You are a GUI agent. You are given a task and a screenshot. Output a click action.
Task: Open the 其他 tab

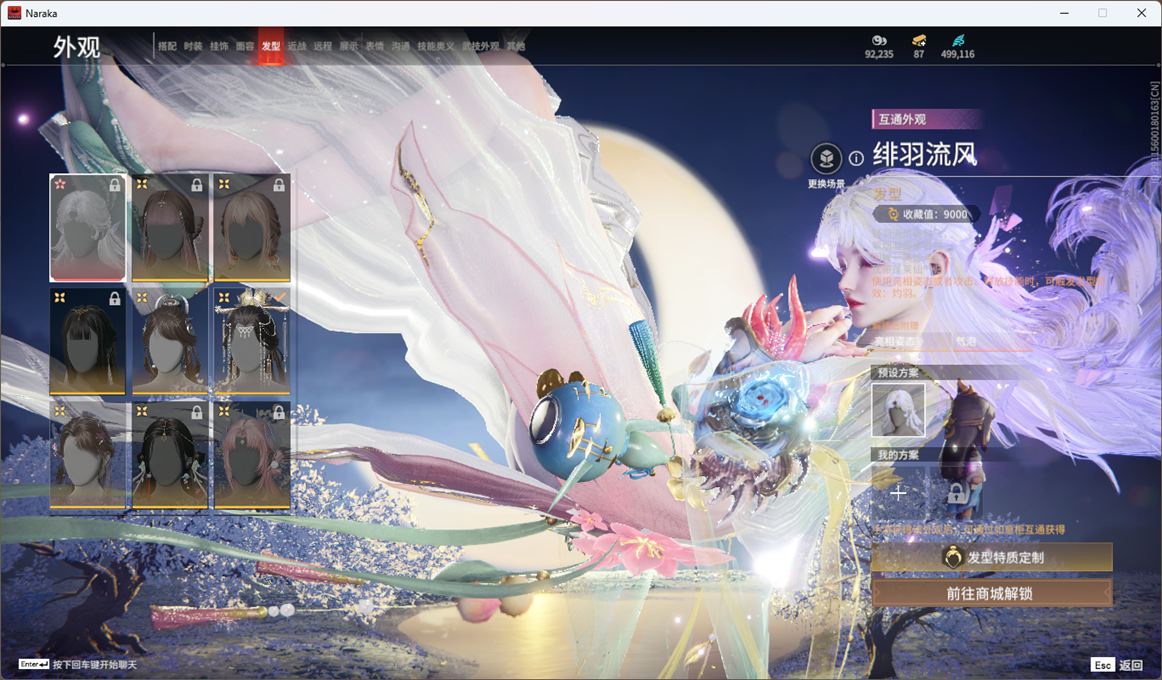tap(516, 46)
